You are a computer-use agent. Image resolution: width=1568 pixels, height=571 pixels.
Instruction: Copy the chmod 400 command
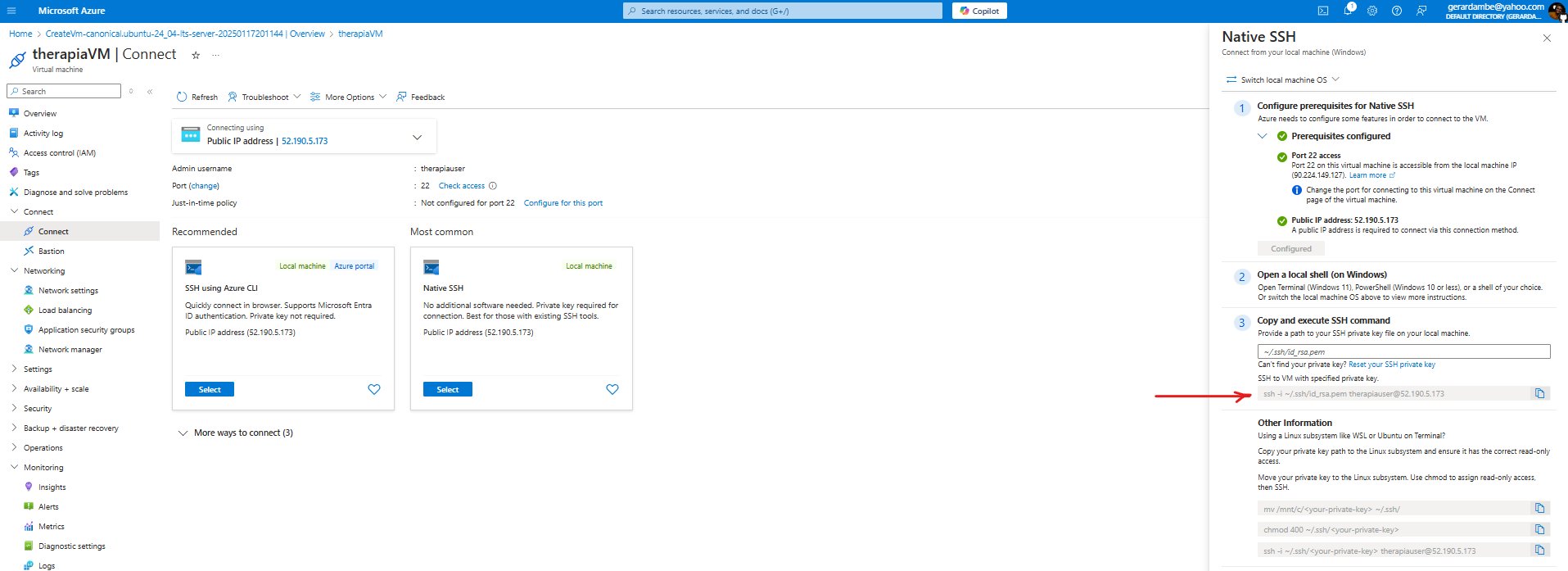pyautogui.click(x=1539, y=529)
